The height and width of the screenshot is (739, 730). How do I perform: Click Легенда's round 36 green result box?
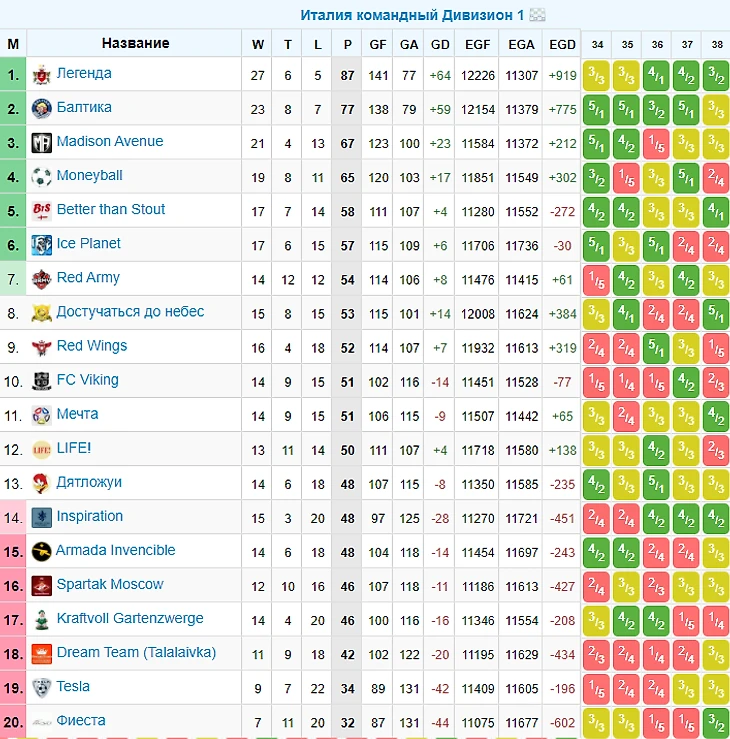pyautogui.click(x=656, y=75)
